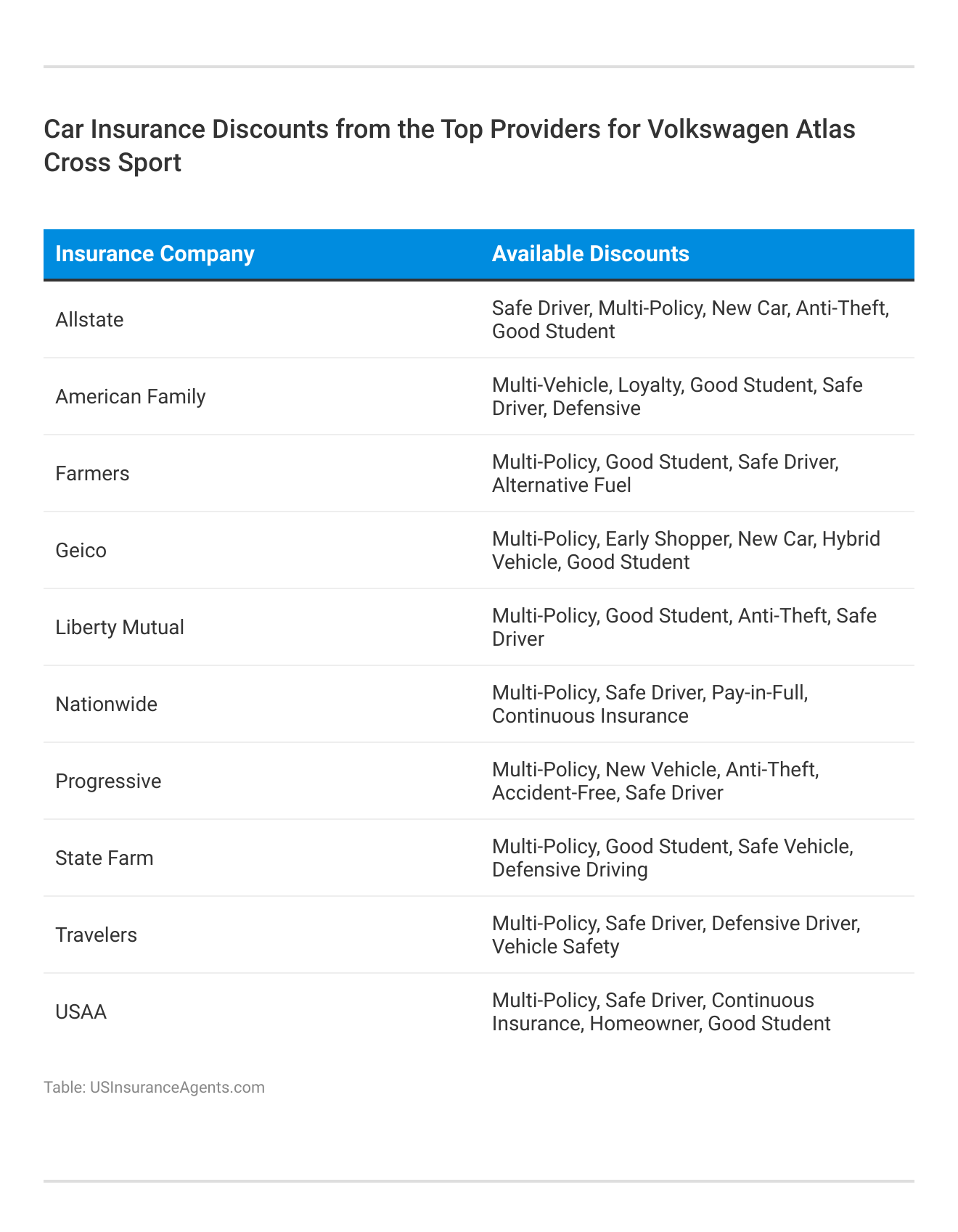Click the Insurance Company column header

[x=155, y=254]
